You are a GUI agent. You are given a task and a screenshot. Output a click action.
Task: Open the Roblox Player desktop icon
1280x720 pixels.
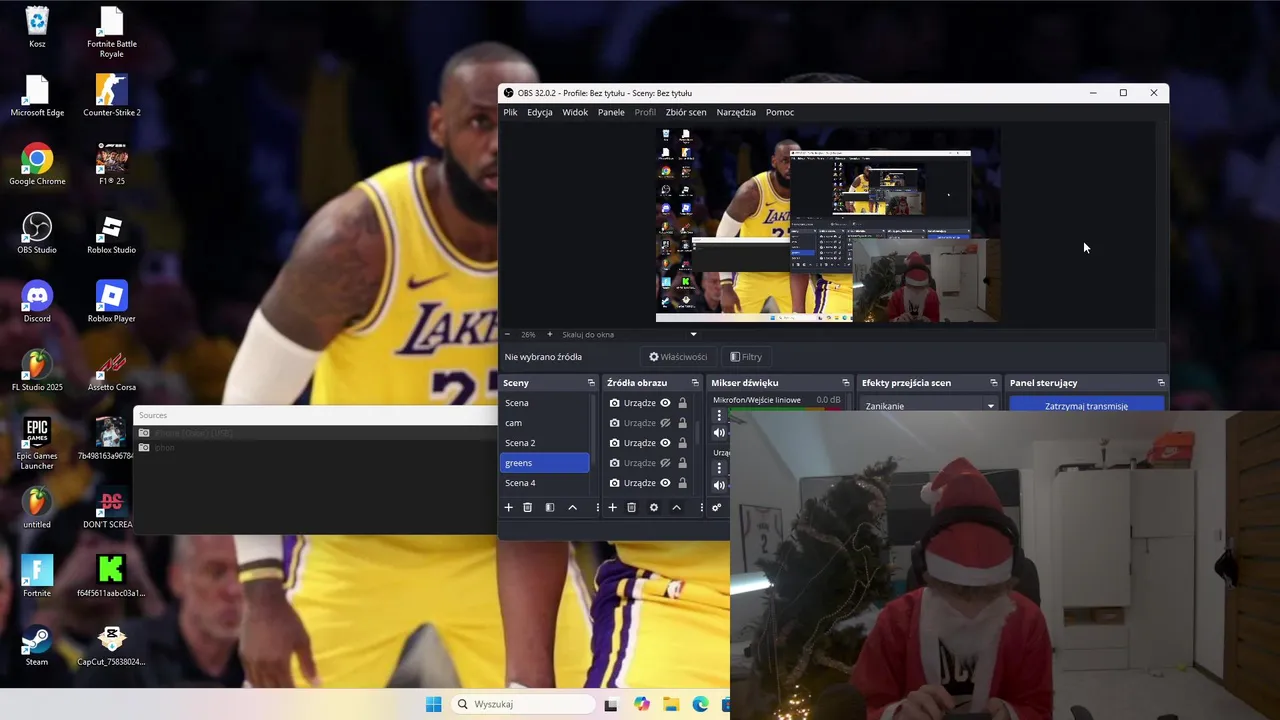pyautogui.click(x=111, y=302)
